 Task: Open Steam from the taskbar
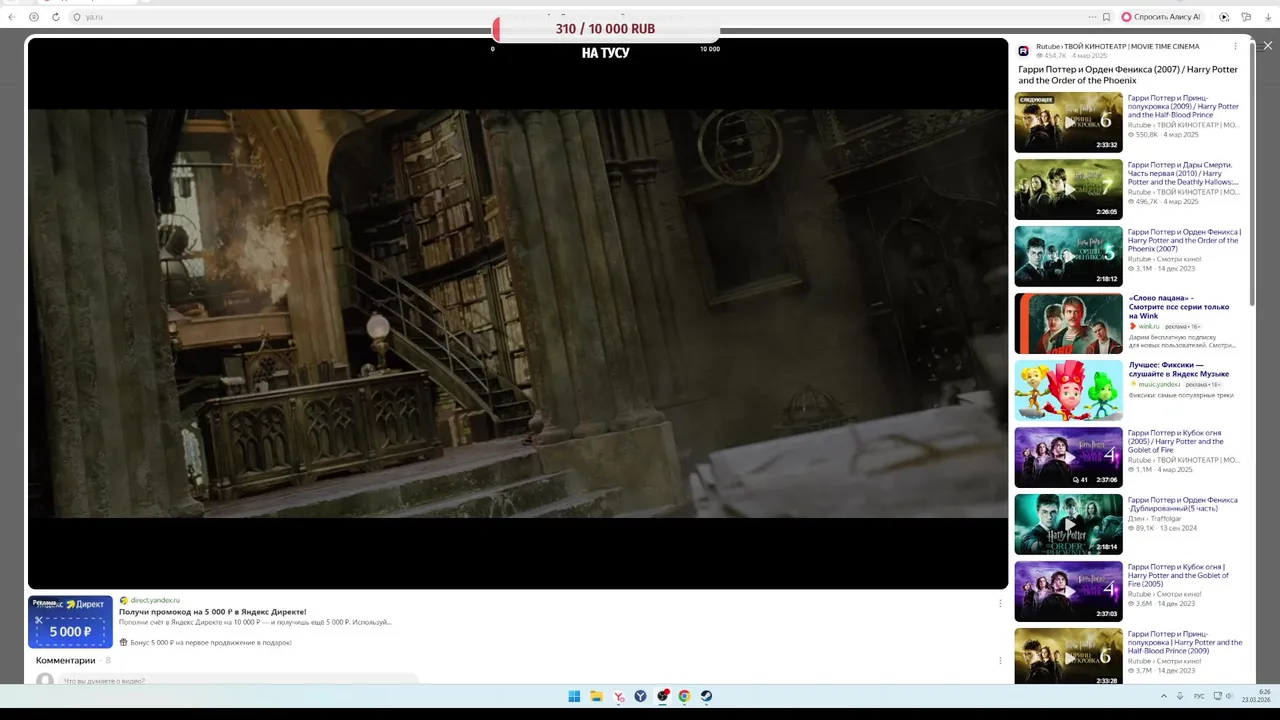tap(707, 696)
